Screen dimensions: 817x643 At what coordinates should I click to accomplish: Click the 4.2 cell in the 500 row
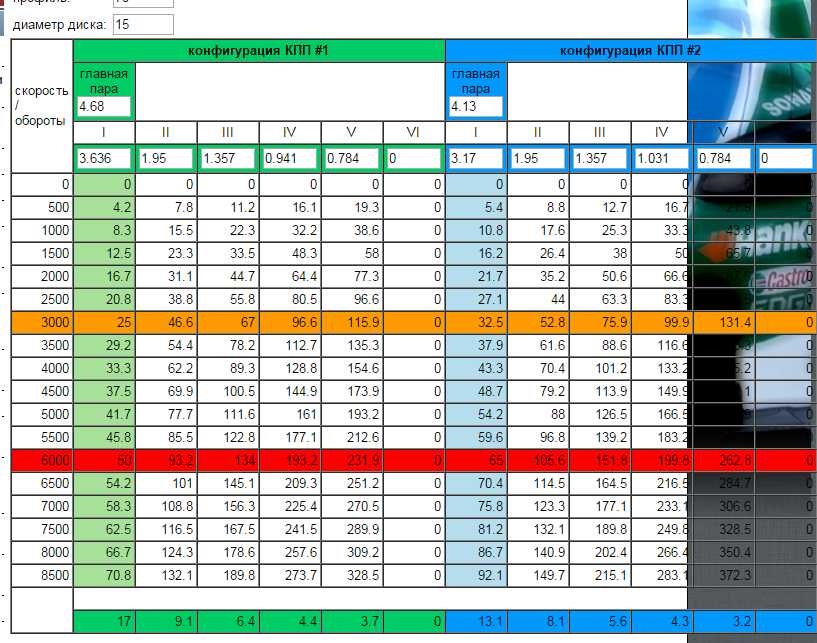coord(104,207)
